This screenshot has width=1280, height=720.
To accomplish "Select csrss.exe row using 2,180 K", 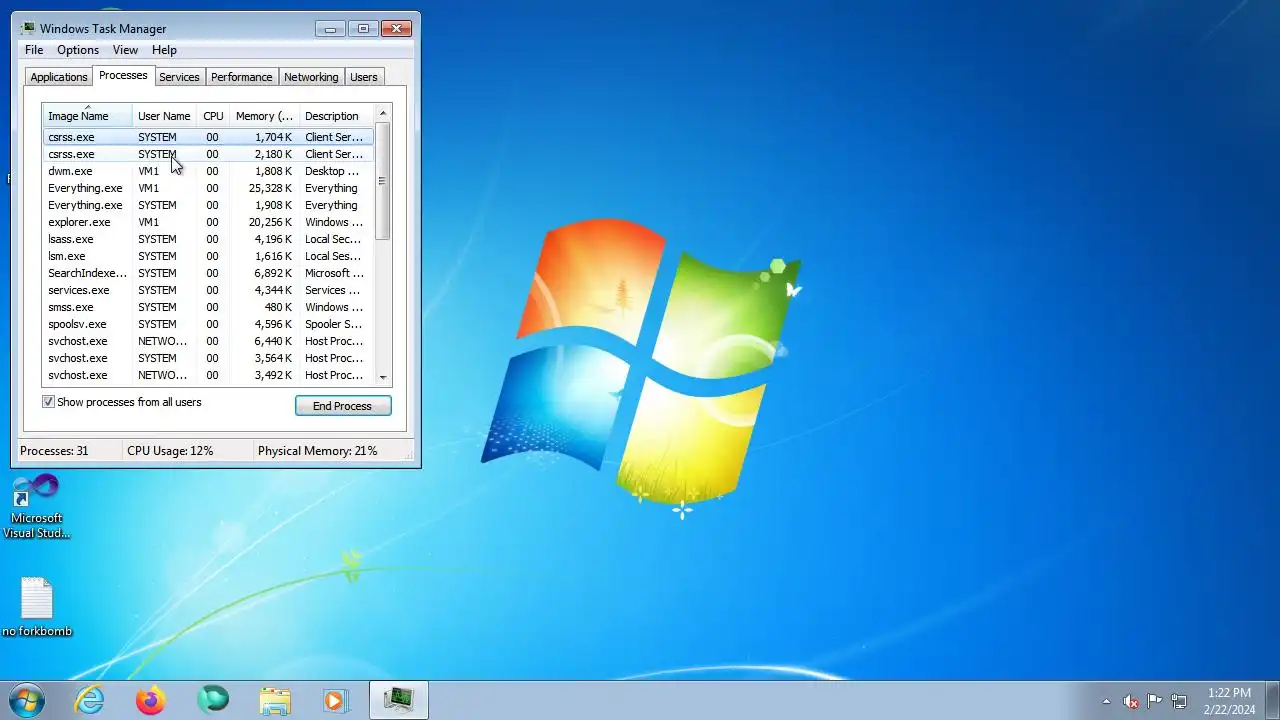I will pyautogui.click(x=208, y=154).
